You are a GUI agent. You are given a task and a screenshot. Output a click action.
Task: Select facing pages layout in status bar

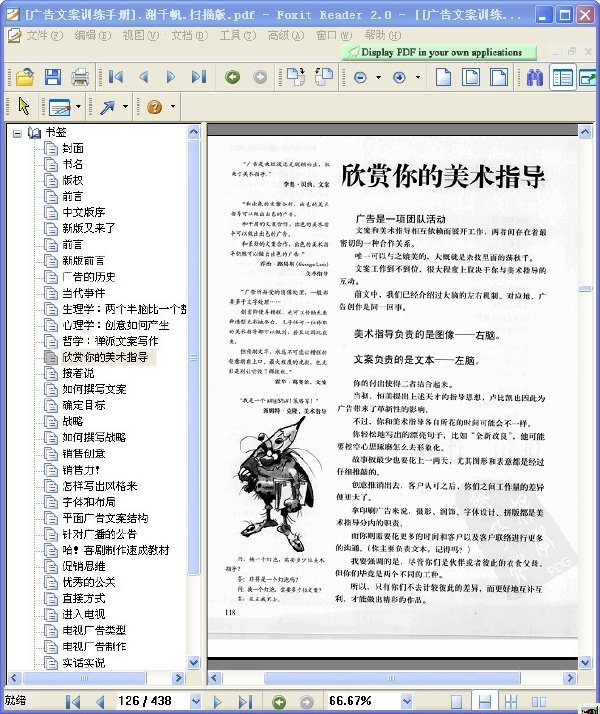tap(539, 702)
